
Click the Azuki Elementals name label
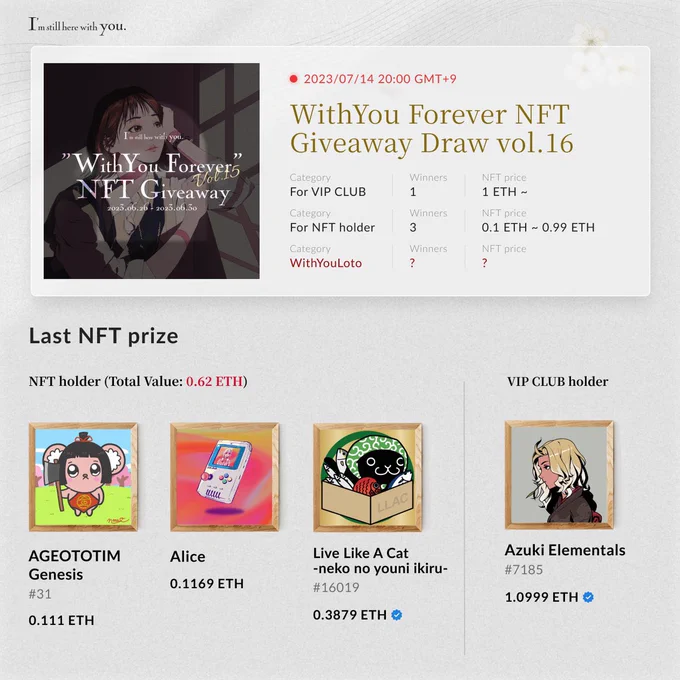565,550
